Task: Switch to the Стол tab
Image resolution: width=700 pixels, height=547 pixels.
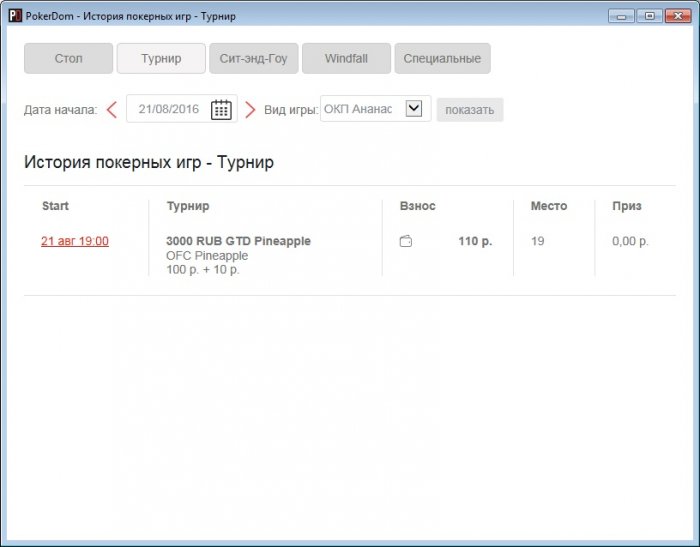Action: pyautogui.click(x=68, y=58)
